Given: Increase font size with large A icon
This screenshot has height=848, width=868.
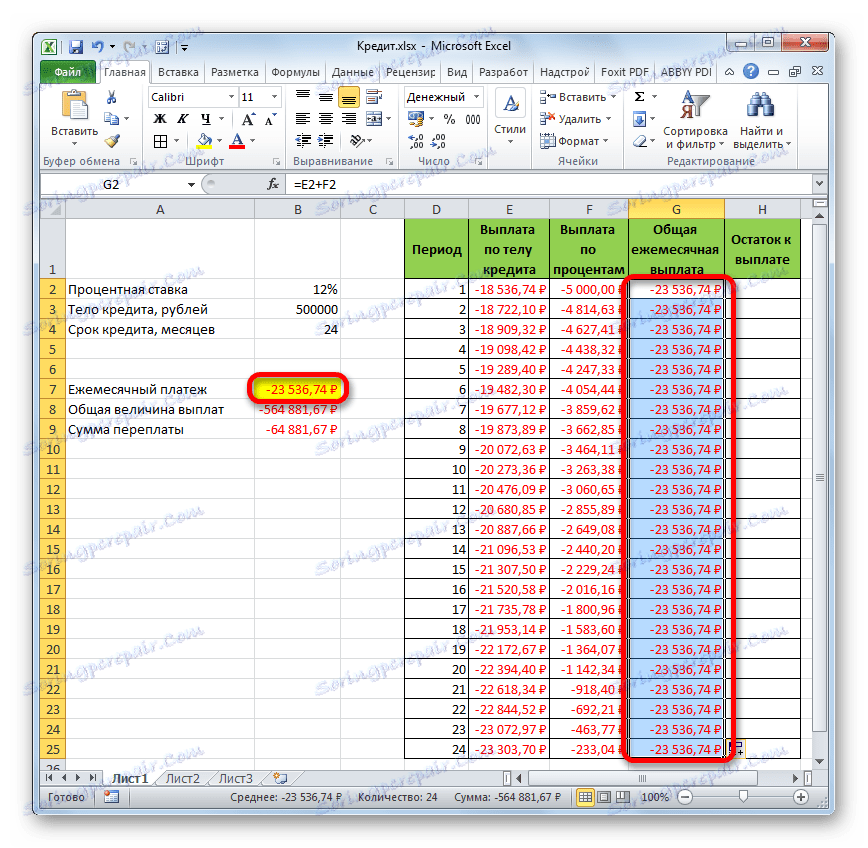Looking at the screenshot, I should click(x=247, y=118).
